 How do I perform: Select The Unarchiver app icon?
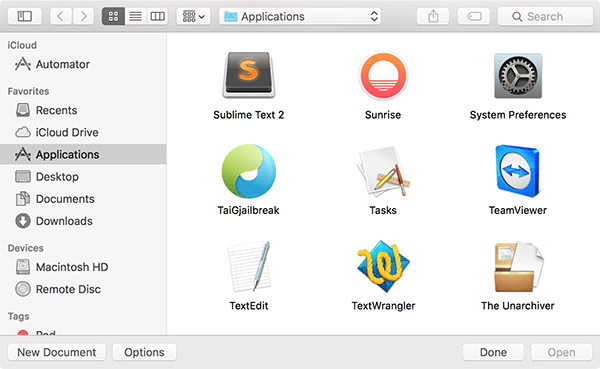tap(518, 267)
